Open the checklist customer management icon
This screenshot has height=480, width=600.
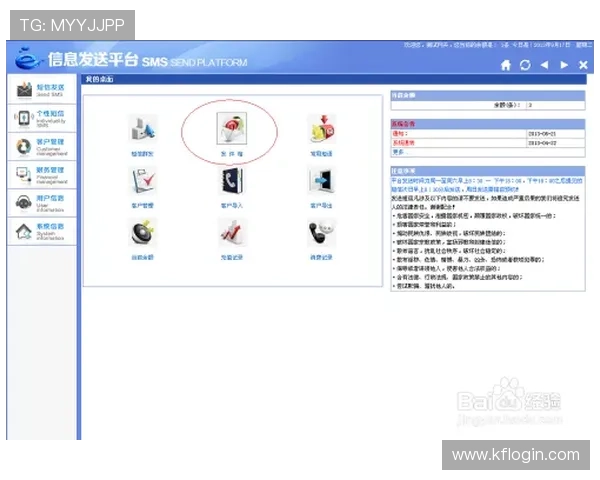(x=143, y=181)
